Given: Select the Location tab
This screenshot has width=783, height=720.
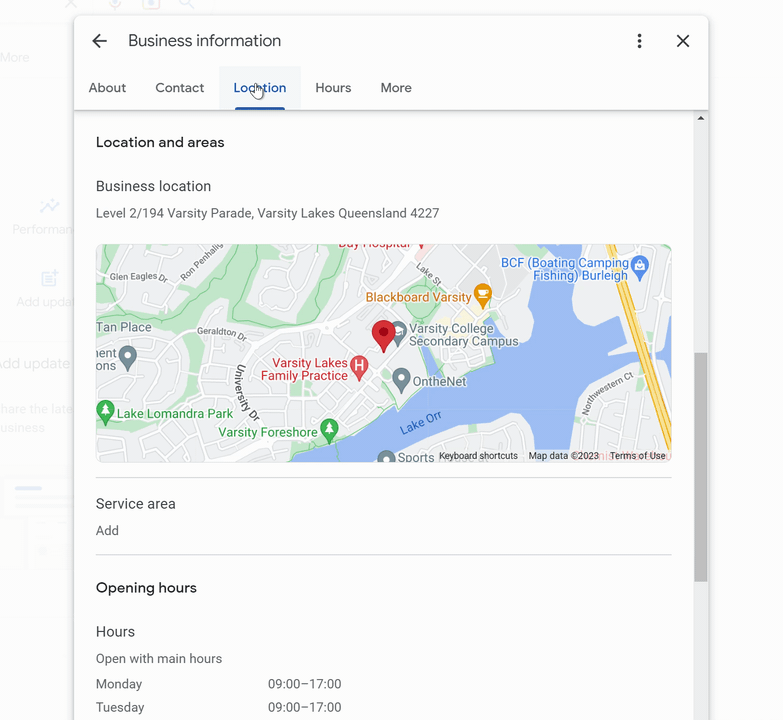Looking at the screenshot, I should click(260, 88).
